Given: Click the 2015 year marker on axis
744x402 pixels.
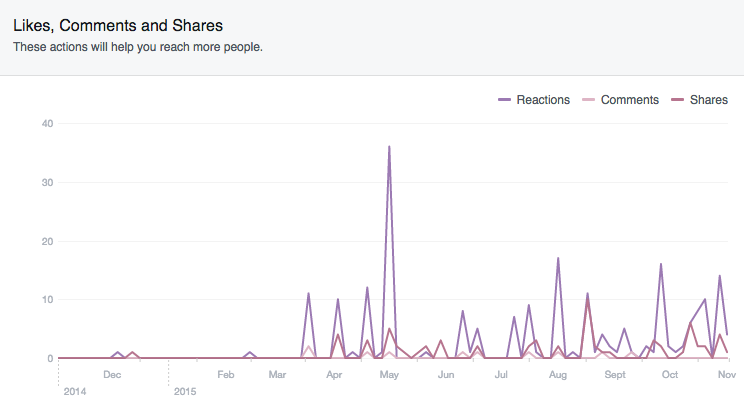Looking at the screenshot, I should coord(184,390).
